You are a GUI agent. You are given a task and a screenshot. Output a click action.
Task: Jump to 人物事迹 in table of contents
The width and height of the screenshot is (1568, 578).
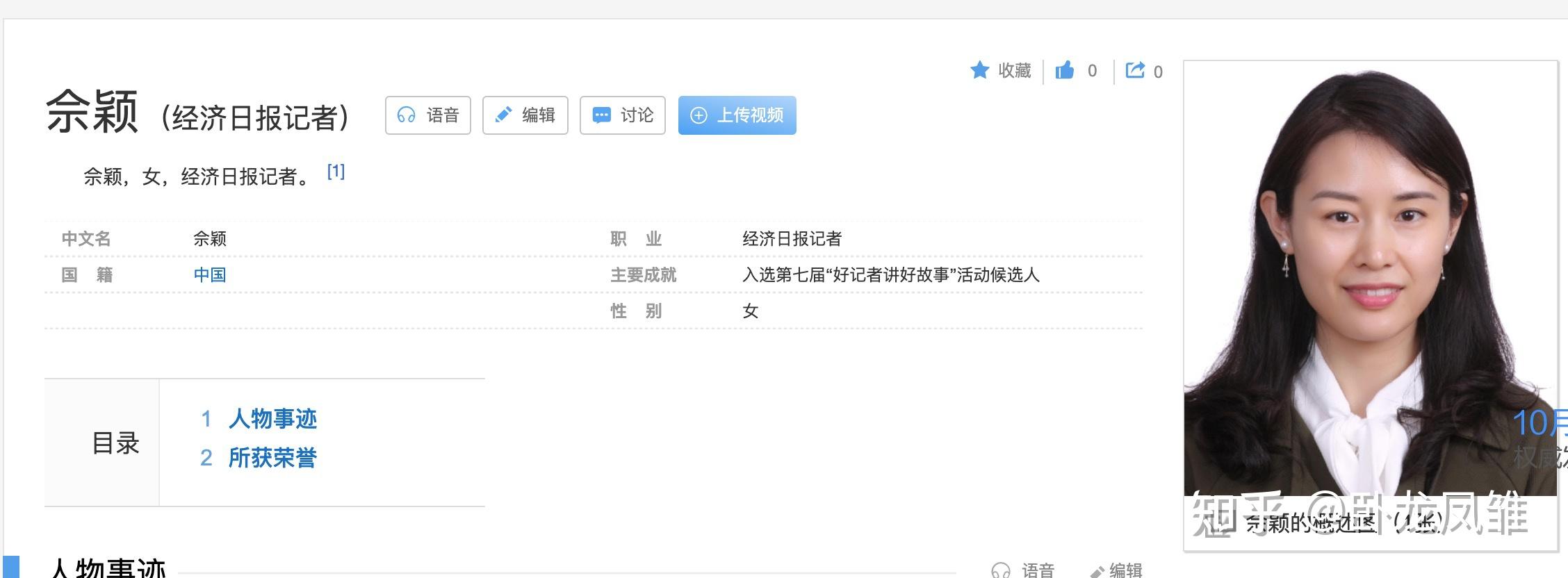272,419
